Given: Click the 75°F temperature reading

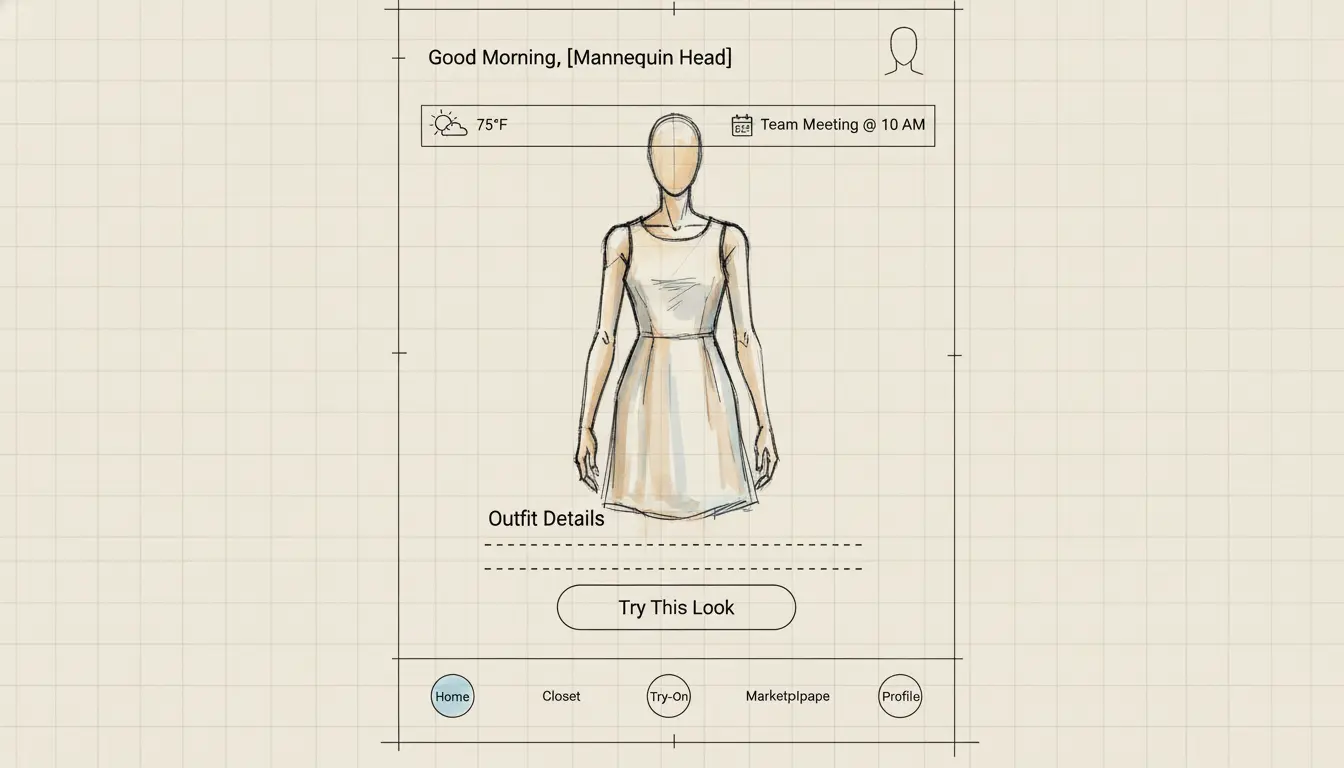Looking at the screenshot, I should 491,125.
